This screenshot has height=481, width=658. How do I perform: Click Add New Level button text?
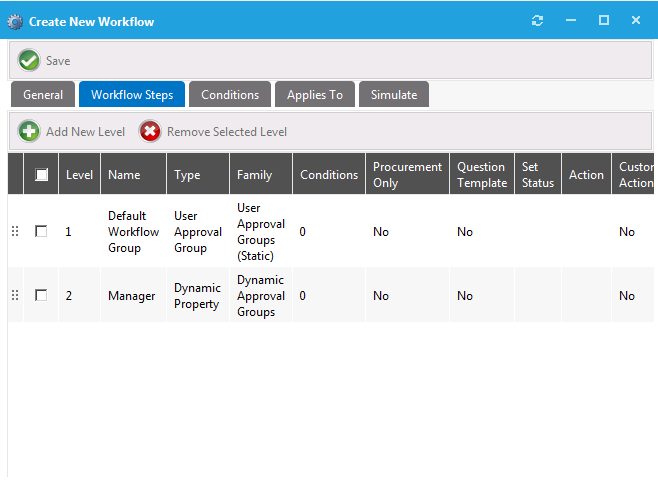85,131
